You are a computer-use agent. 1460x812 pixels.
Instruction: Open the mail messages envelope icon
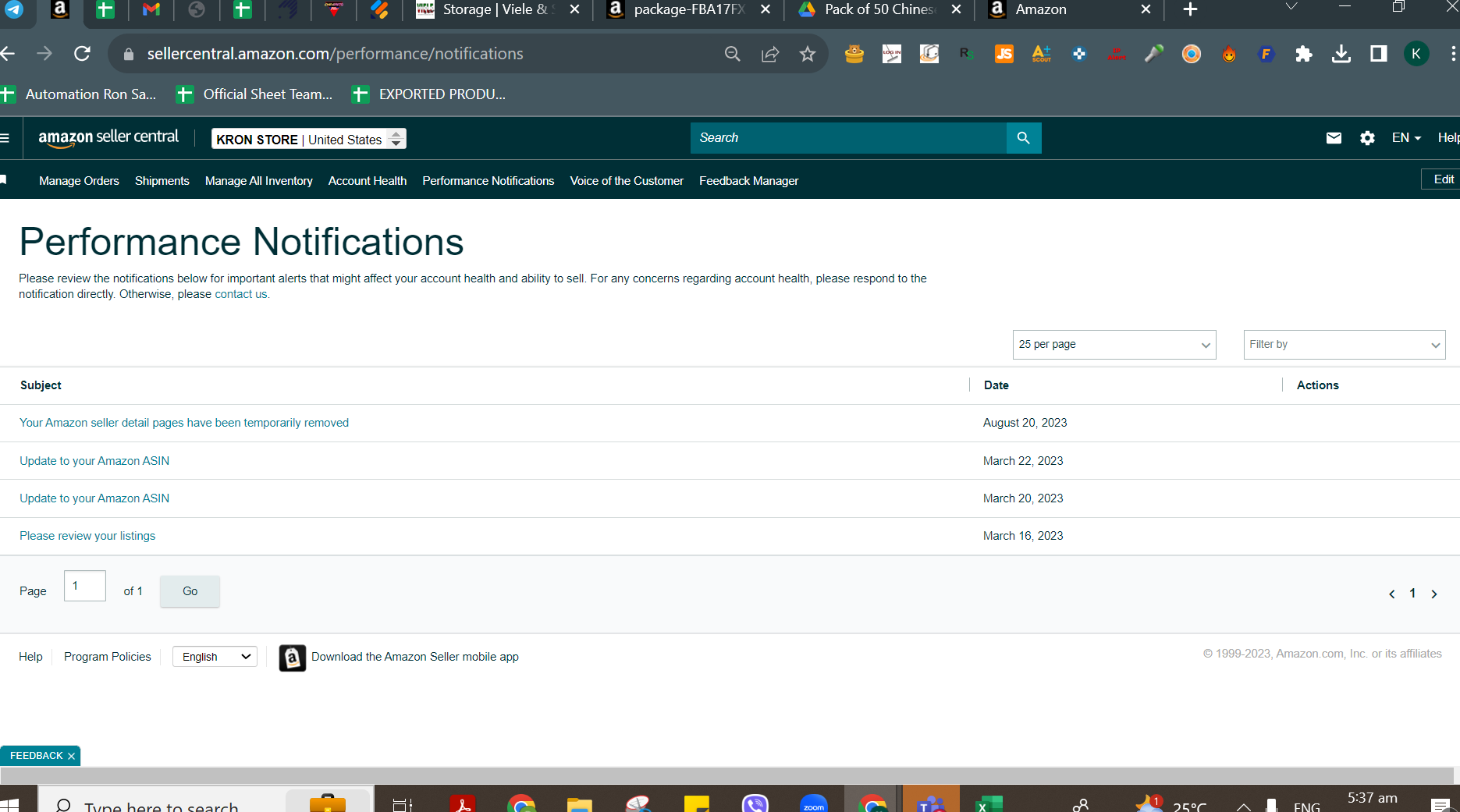click(x=1334, y=138)
